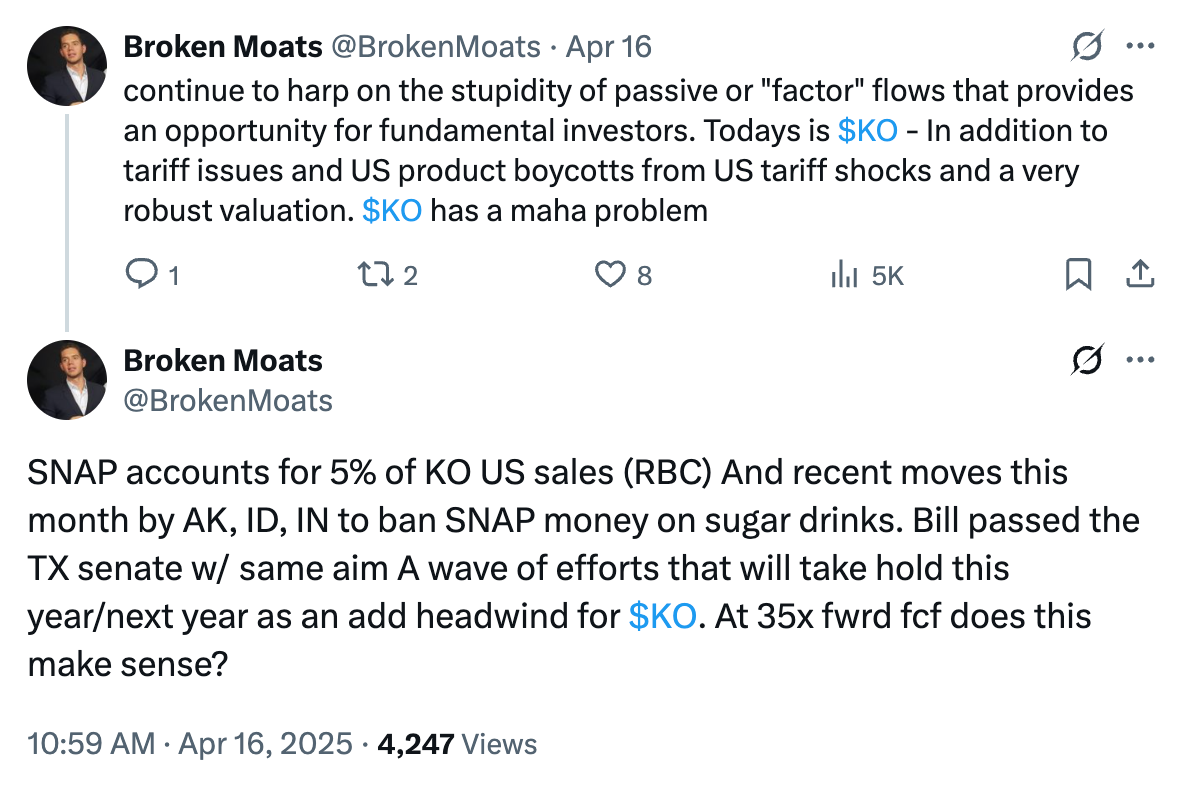Open the Apr 16 date link
This screenshot has width=1184, height=790.
[x=609, y=47]
